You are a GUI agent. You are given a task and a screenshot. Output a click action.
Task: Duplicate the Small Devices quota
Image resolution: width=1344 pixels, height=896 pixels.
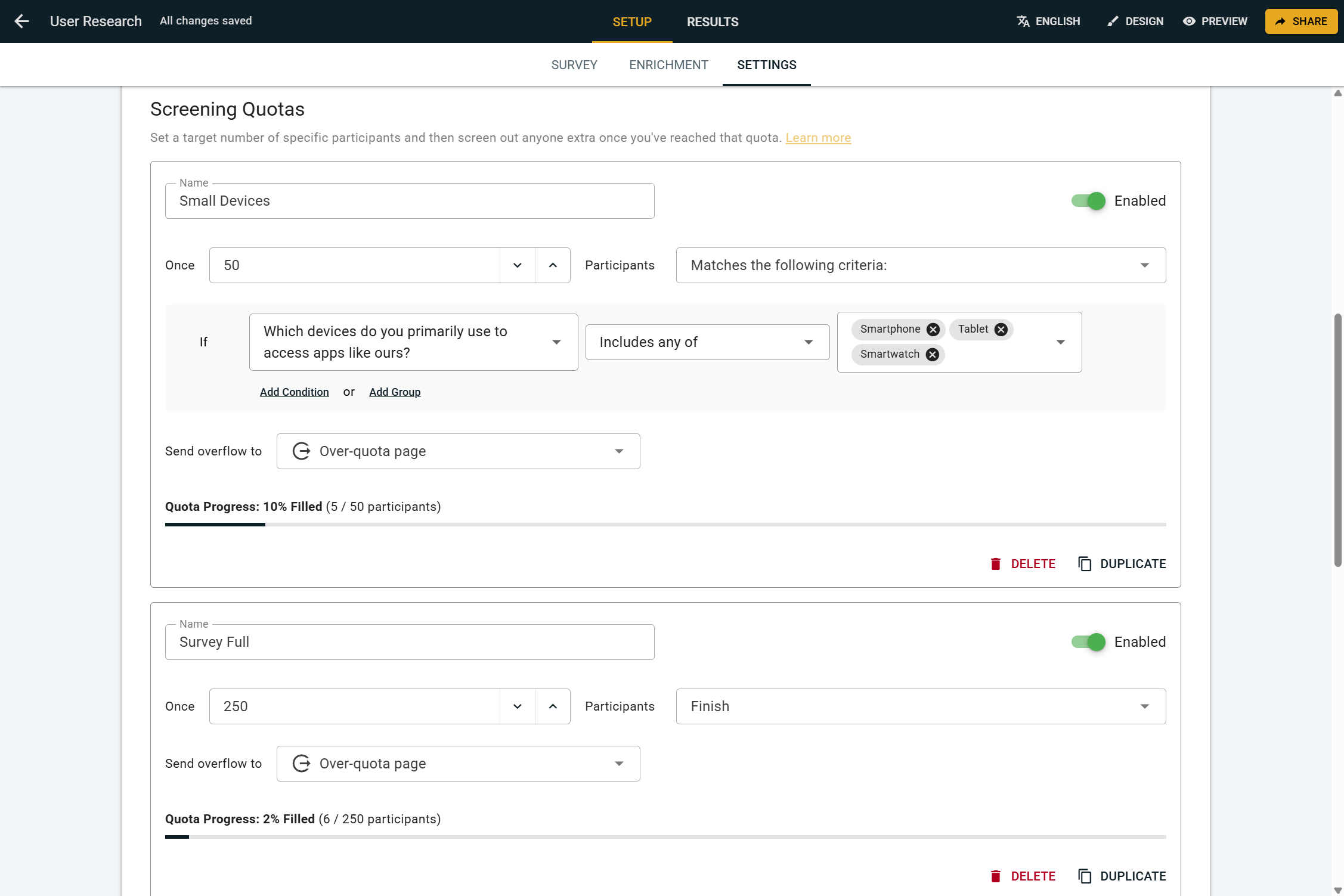1122,564
